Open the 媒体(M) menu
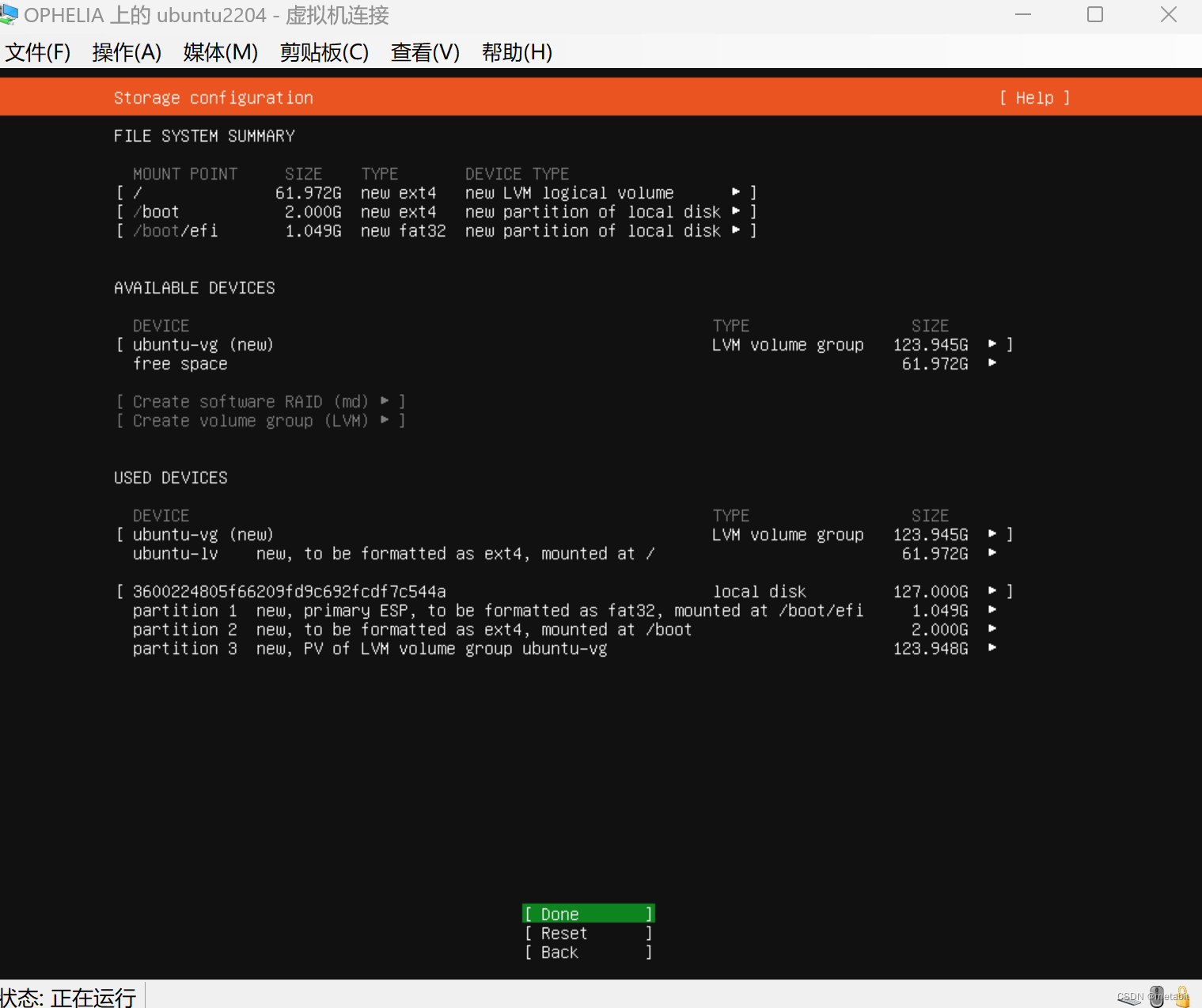Screen dimensions: 1202x1008 tap(221, 52)
